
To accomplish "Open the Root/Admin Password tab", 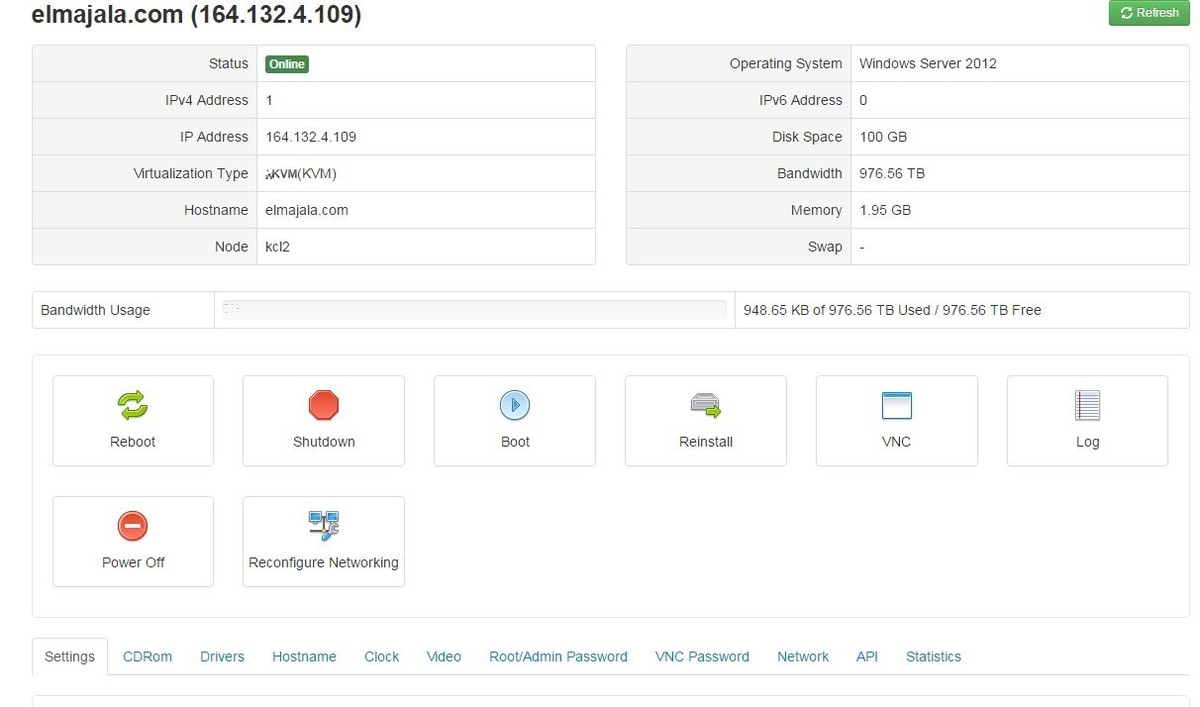I will coord(558,657).
